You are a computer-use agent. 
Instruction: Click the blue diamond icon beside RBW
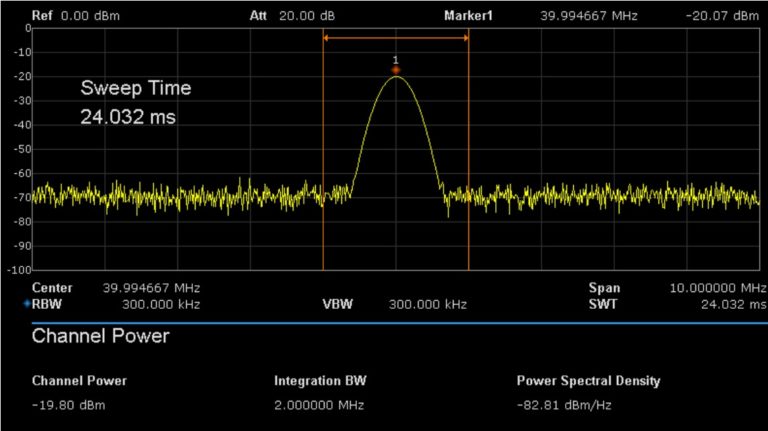coord(27,304)
